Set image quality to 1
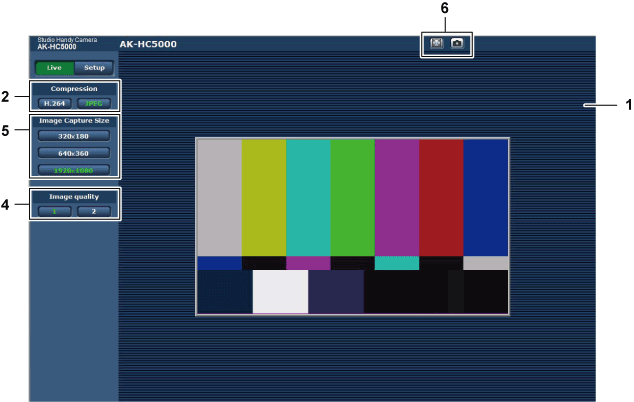The image size is (634, 402). [55, 212]
